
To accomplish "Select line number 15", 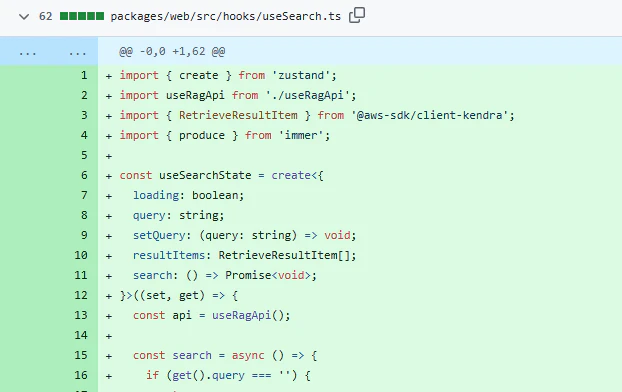I will pos(81,355).
